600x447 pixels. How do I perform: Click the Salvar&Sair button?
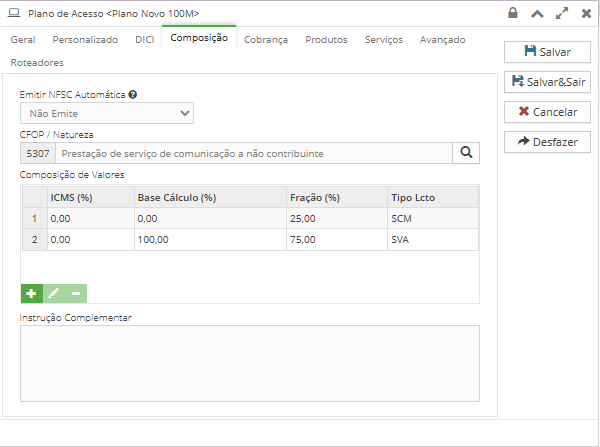547,81
